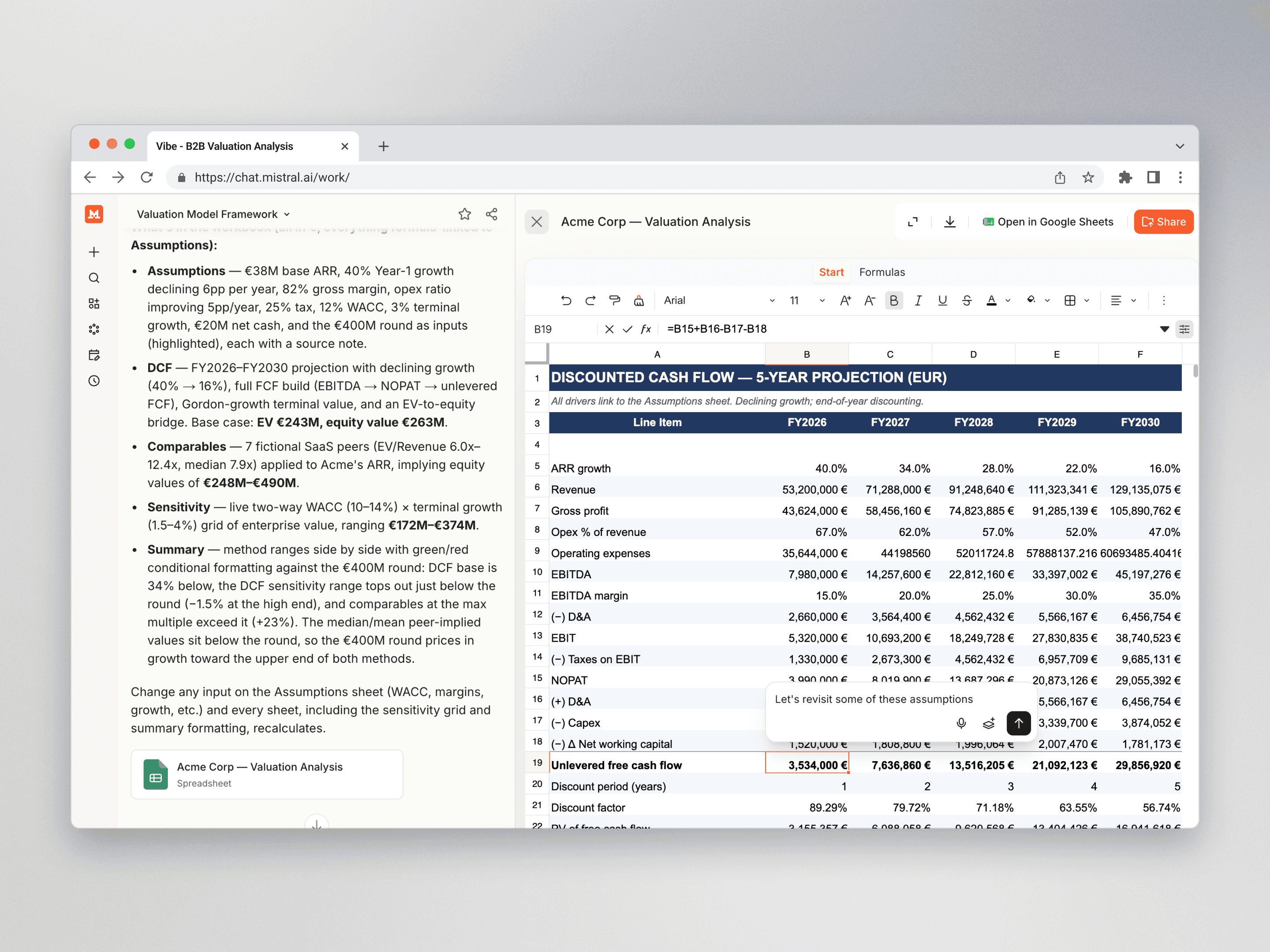
Task: Reload the browser page
Action: [146, 177]
